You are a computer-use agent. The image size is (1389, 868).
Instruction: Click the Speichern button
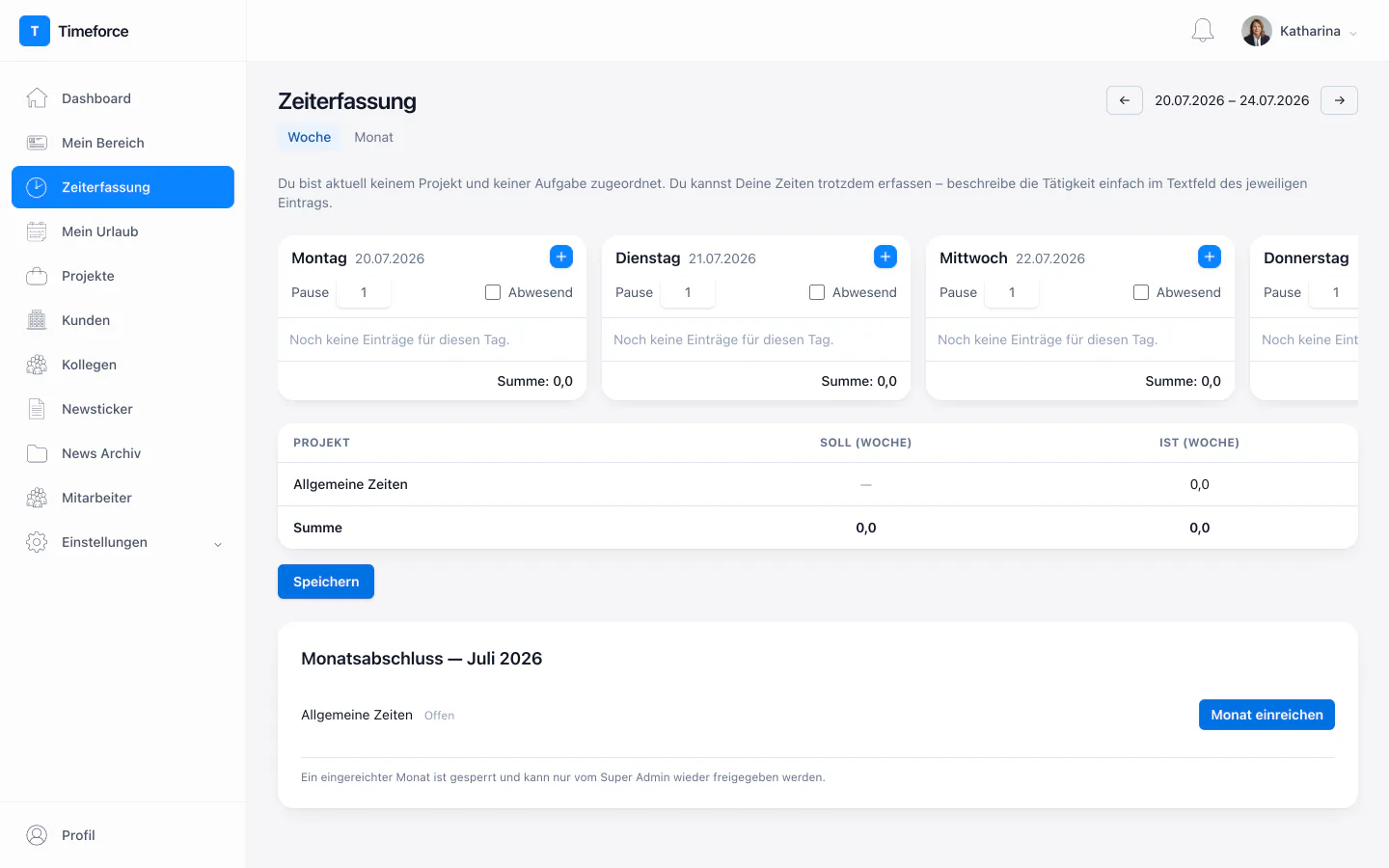326,582
